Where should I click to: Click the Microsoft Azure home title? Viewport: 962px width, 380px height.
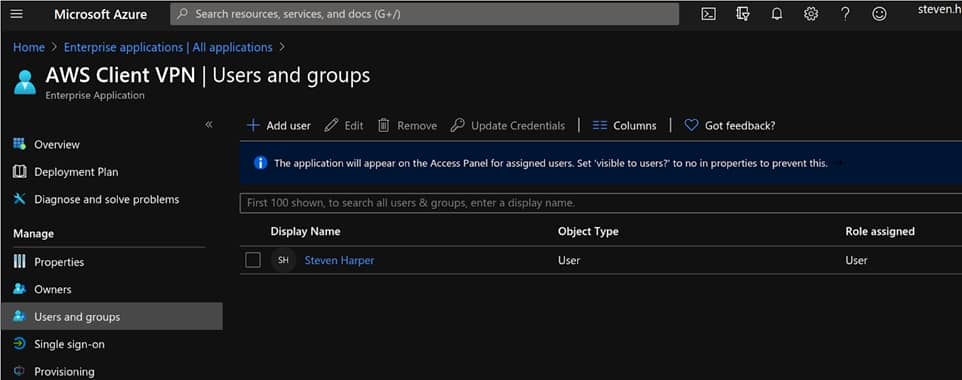click(x=100, y=14)
